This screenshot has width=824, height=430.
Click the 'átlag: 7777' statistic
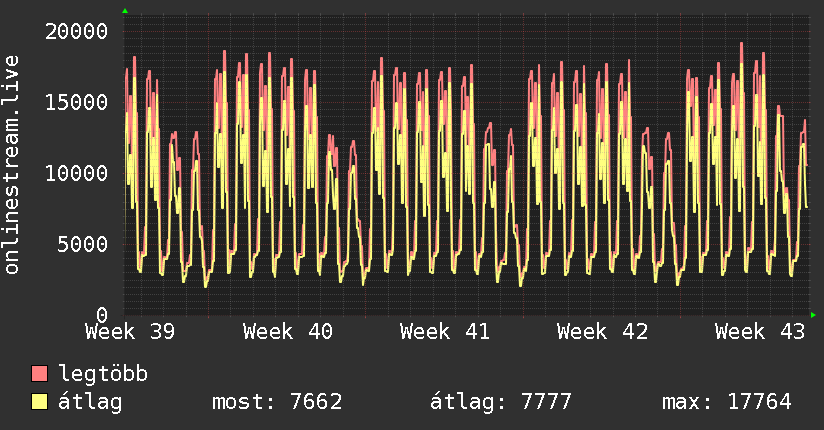[x=500, y=402]
